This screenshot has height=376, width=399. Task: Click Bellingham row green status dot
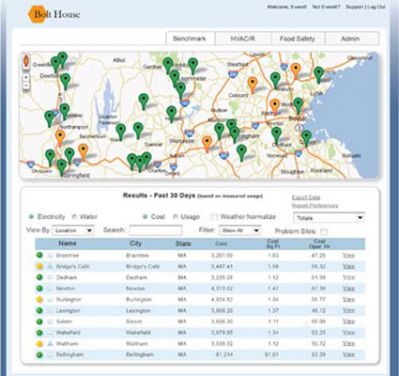tap(40, 355)
